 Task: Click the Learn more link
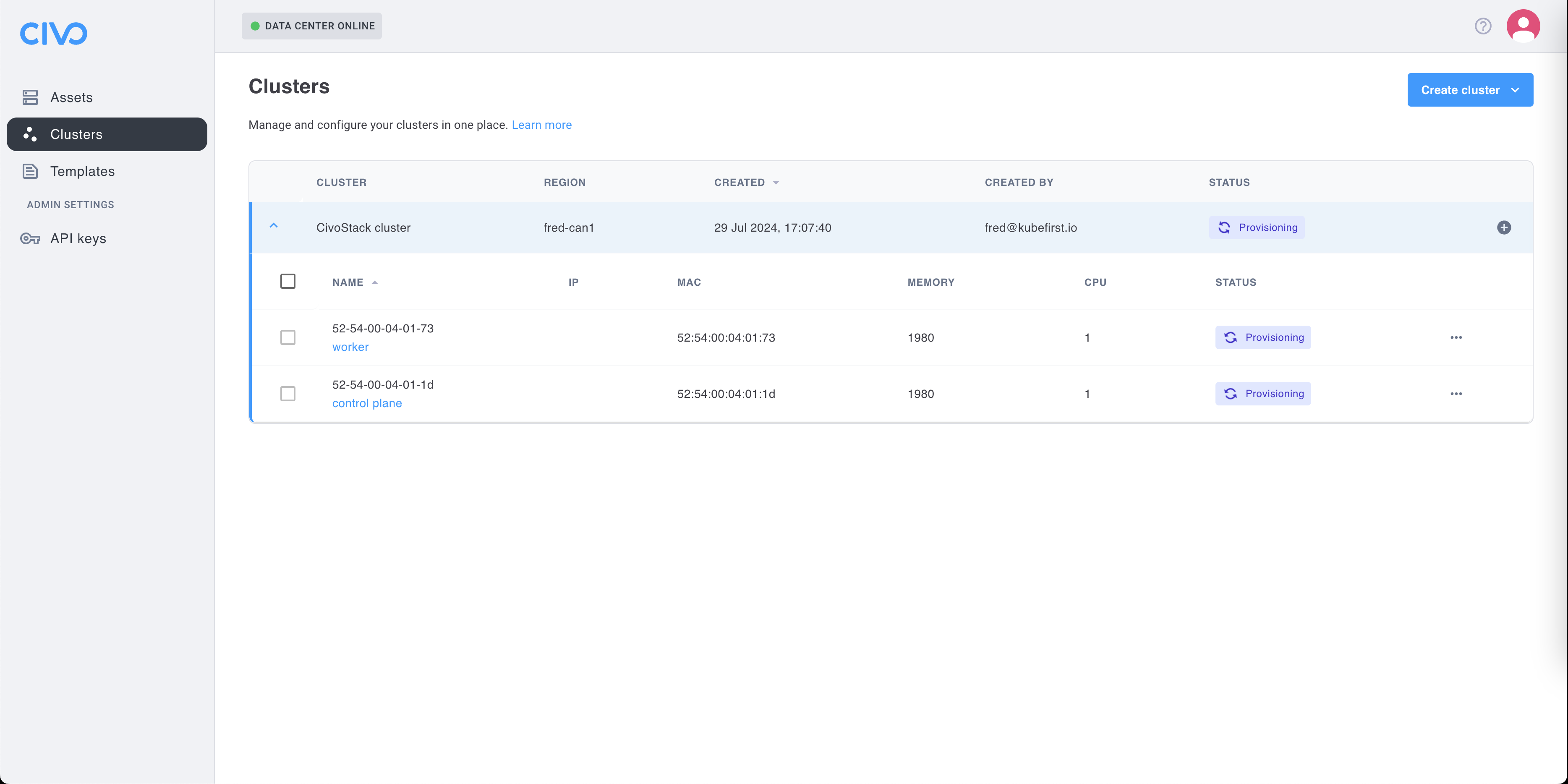click(541, 124)
